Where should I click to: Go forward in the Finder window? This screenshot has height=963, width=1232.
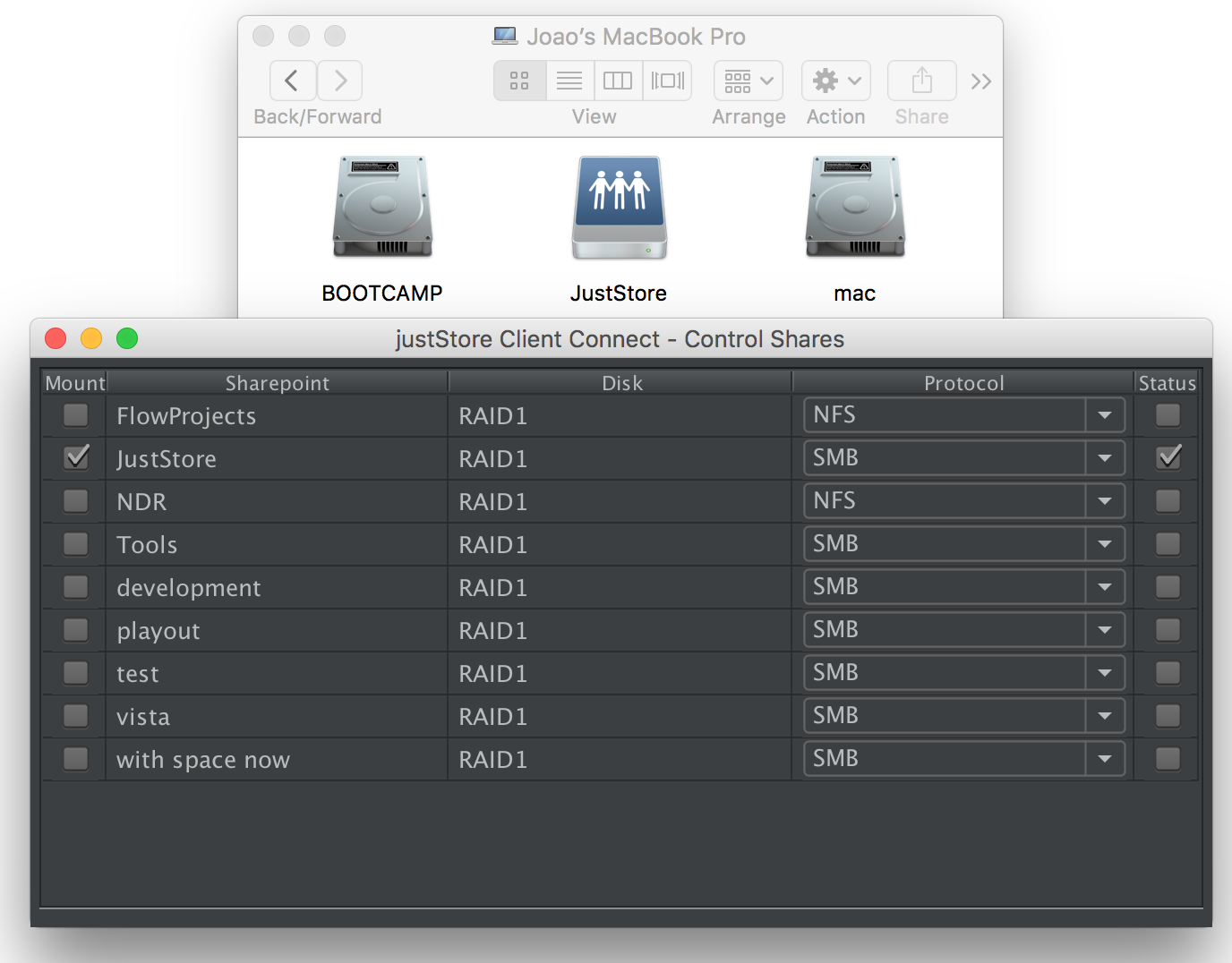click(339, 81)
